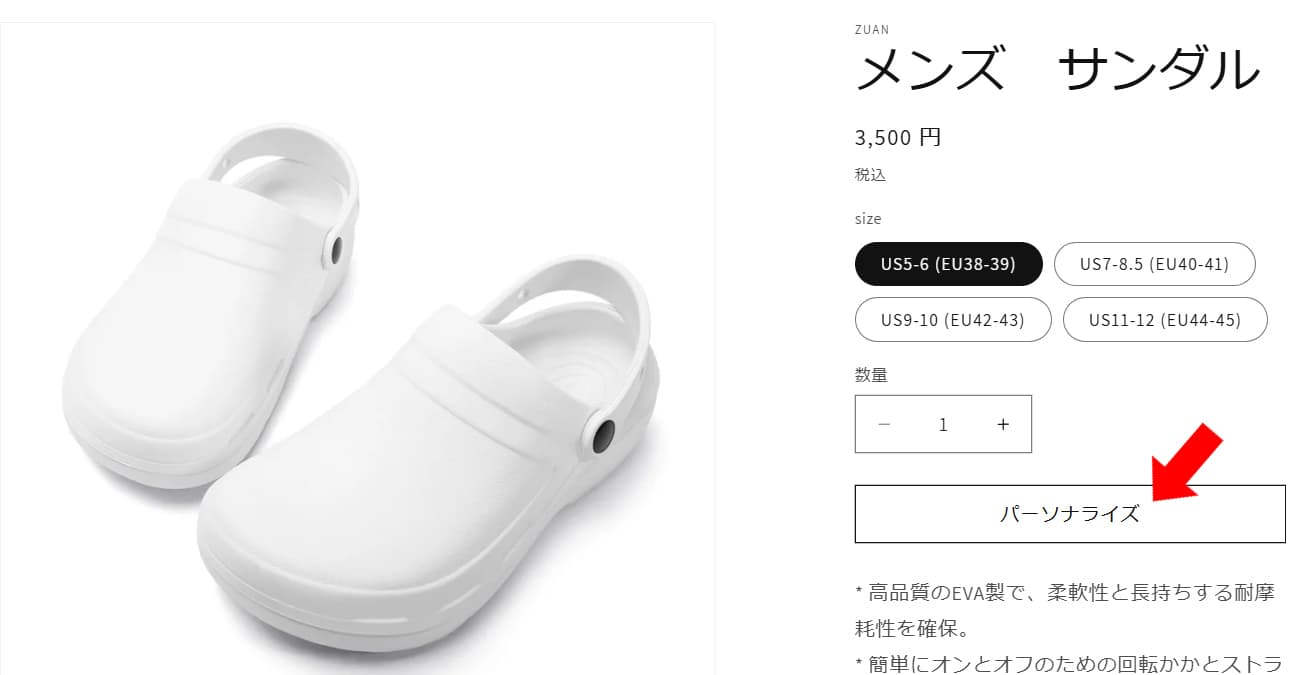Click the front sandal's black strap rivet
Viewport: 1302px width, 675px height.
coord(603,437)
